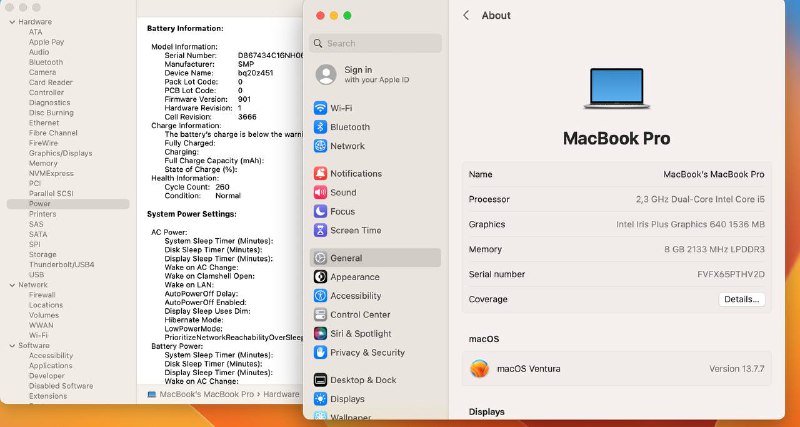The width and height of the screenshot is (800, 427).
Task: Collapse the Network tree section
Action: pos(12,285)
